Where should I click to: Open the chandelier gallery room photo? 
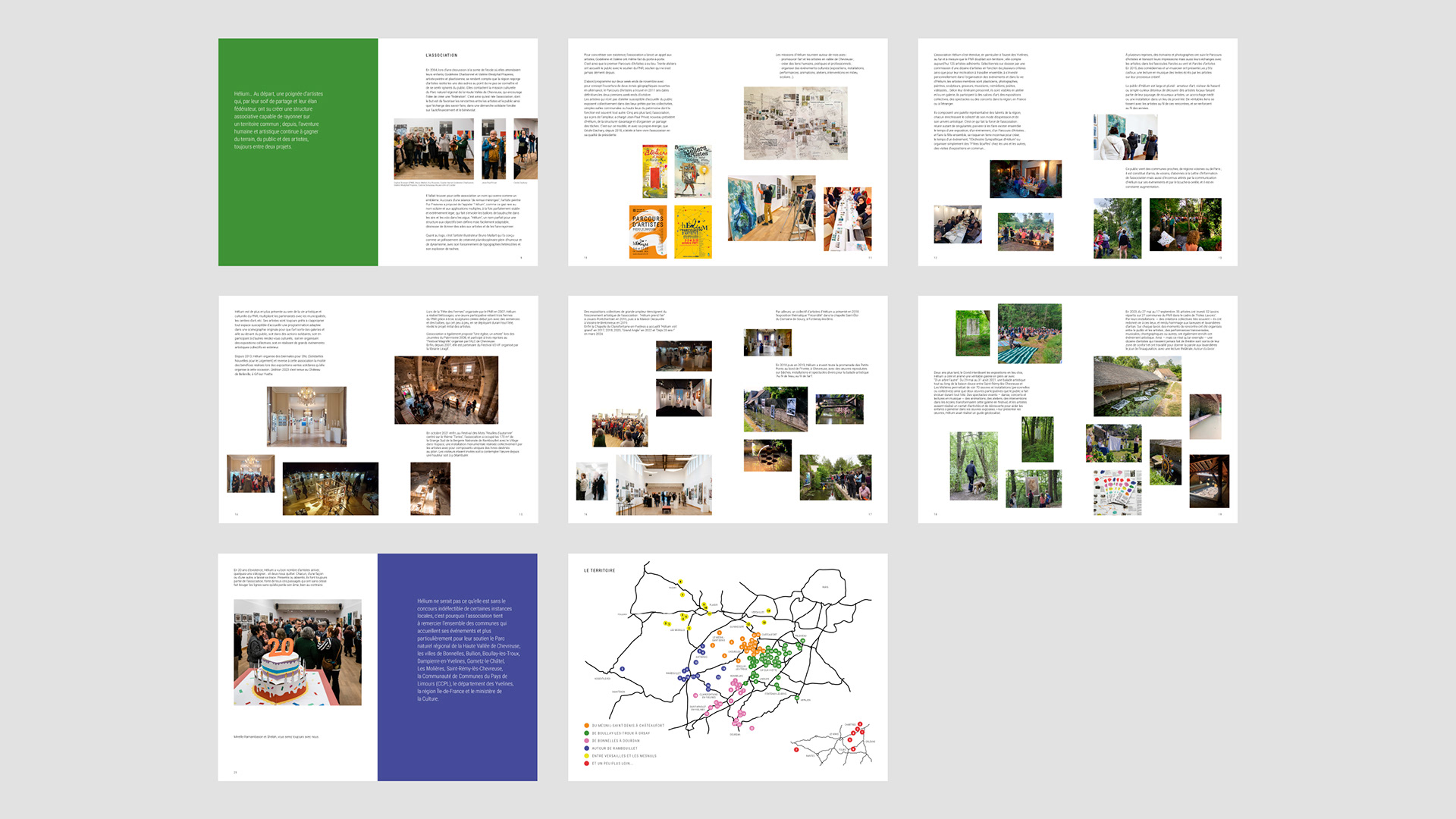pyautogui.click(x=306, y=416)
